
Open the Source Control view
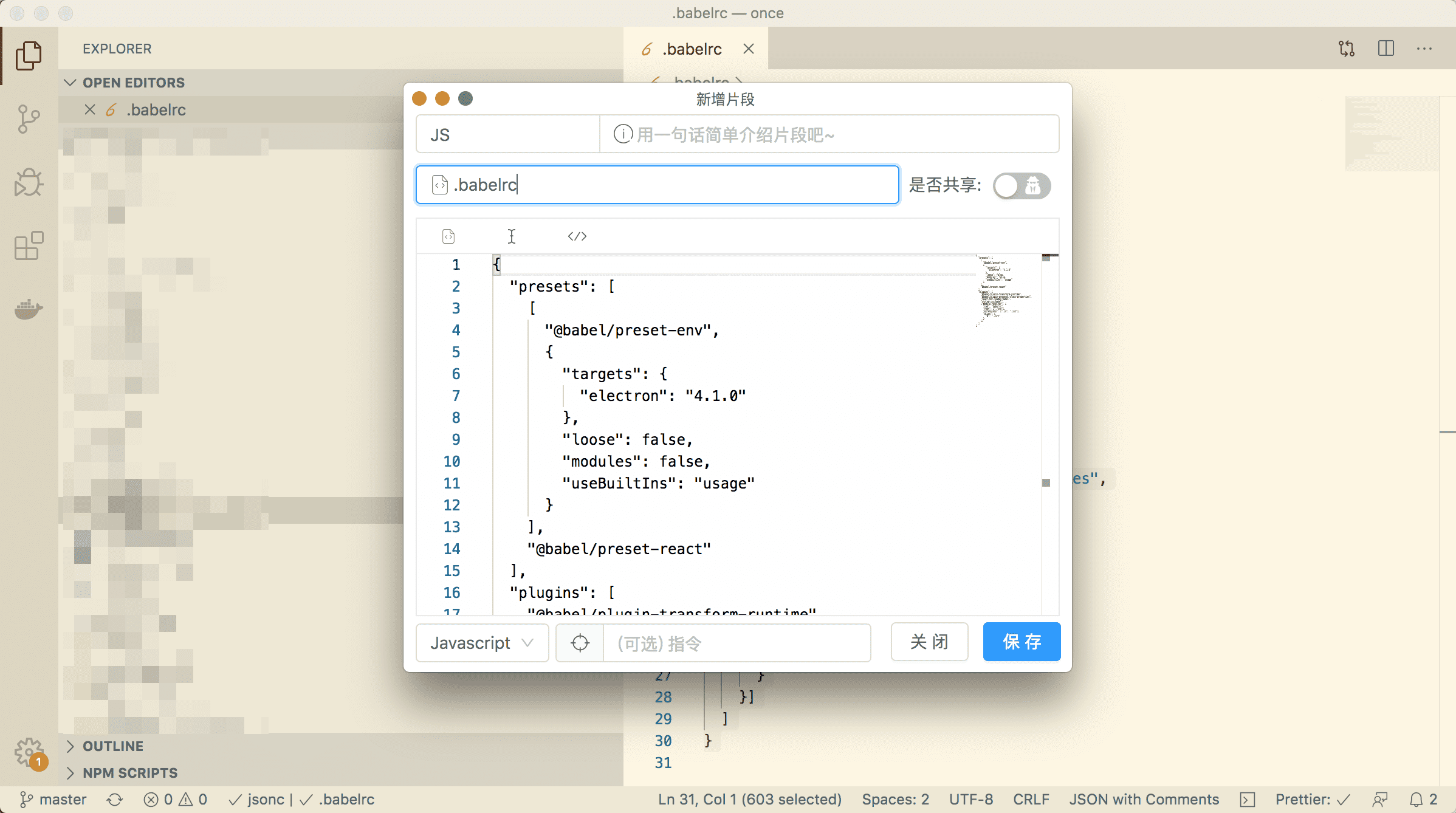29,119
